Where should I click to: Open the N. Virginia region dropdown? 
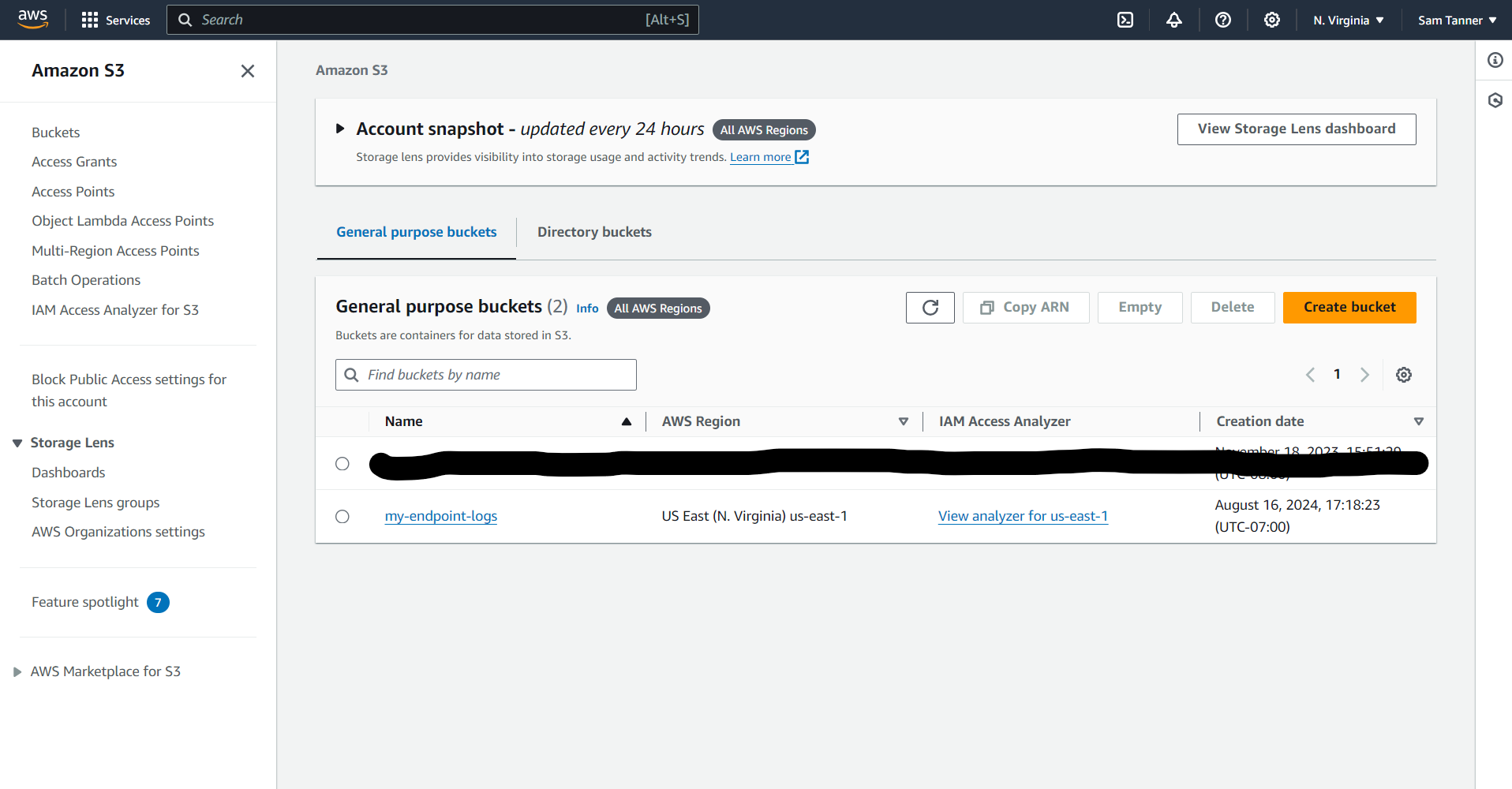point(1348,20)
